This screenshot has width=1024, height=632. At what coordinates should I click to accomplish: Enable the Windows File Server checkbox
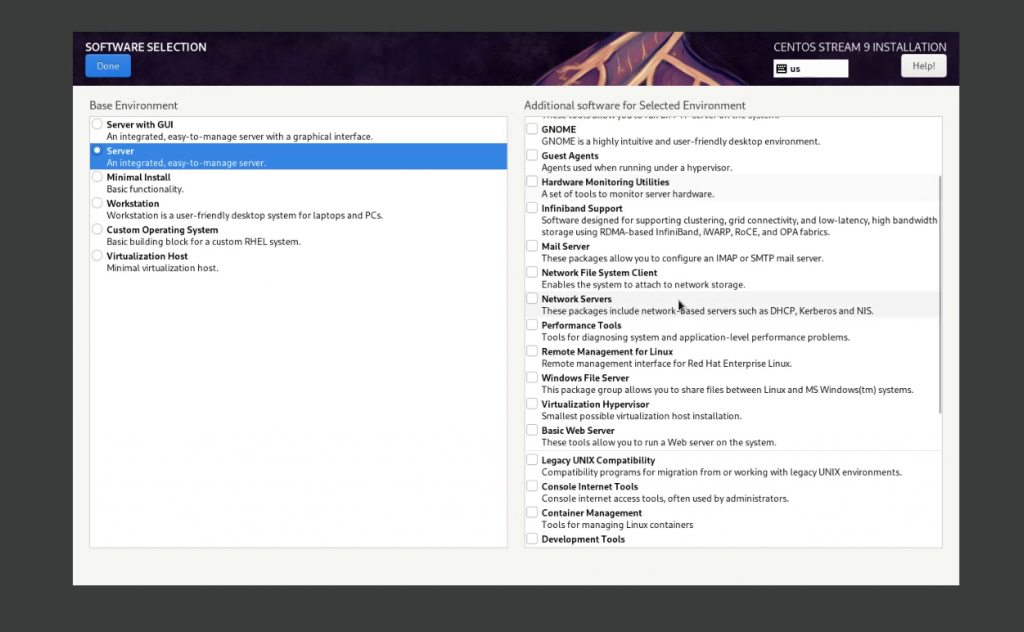tap(532, 377)
